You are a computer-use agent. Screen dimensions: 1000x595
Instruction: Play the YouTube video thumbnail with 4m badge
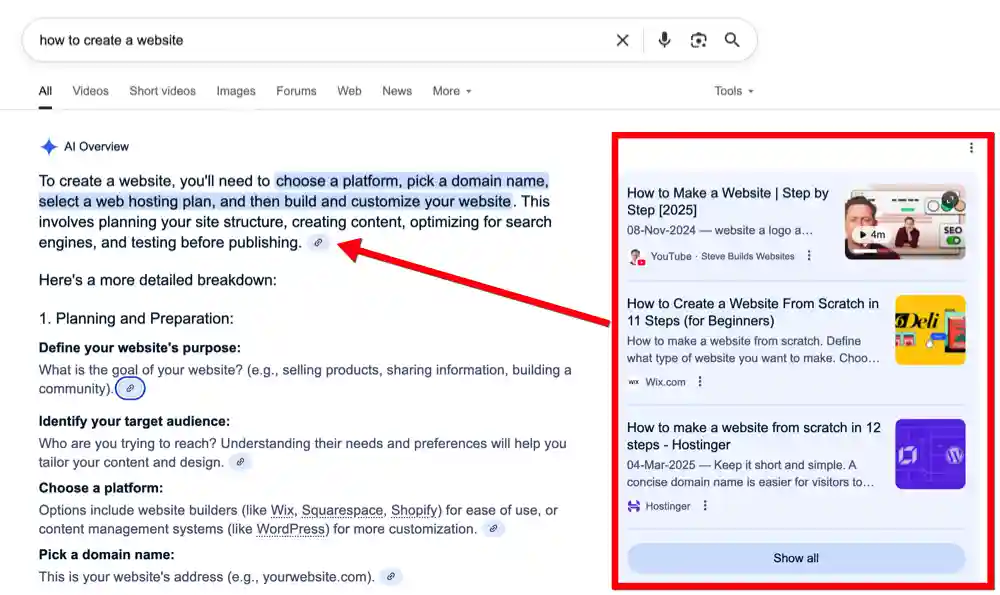904,223
